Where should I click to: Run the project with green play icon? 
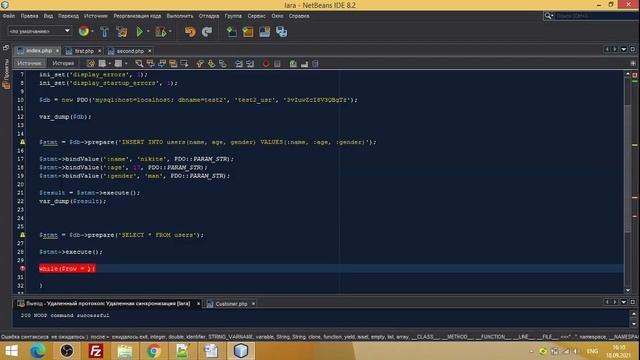coord(140,32)
